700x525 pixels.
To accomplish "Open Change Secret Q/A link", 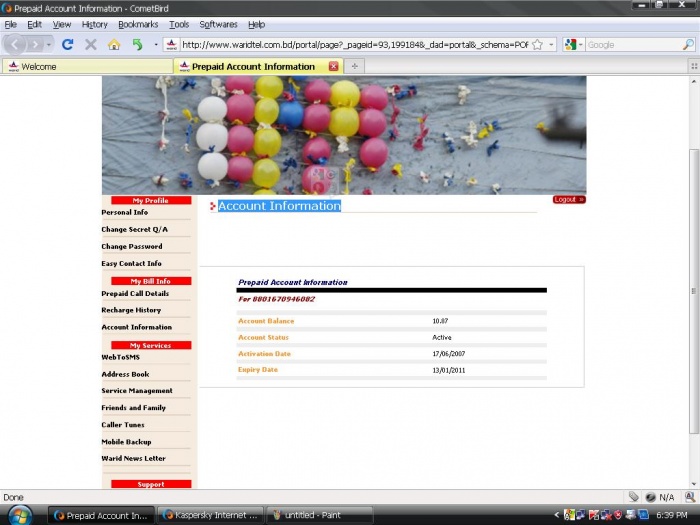I will click(x=134, y=229).
